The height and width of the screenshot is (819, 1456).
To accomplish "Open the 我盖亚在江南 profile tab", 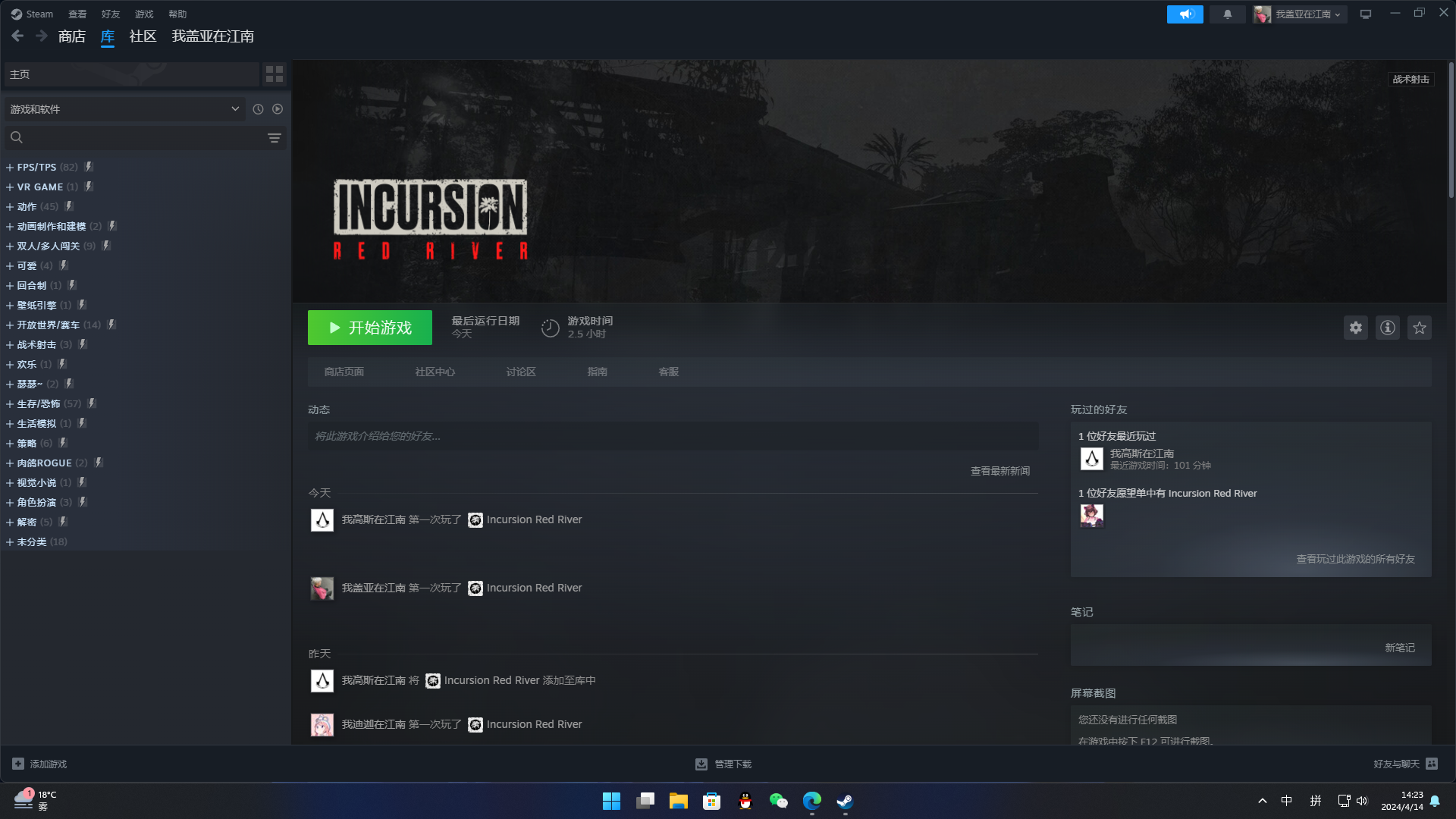I will click(213, 36).
